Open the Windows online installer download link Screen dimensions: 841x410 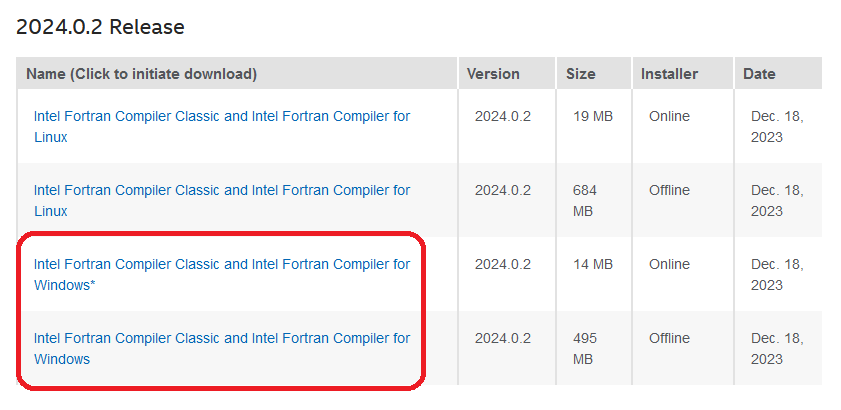tap(221, 265)
